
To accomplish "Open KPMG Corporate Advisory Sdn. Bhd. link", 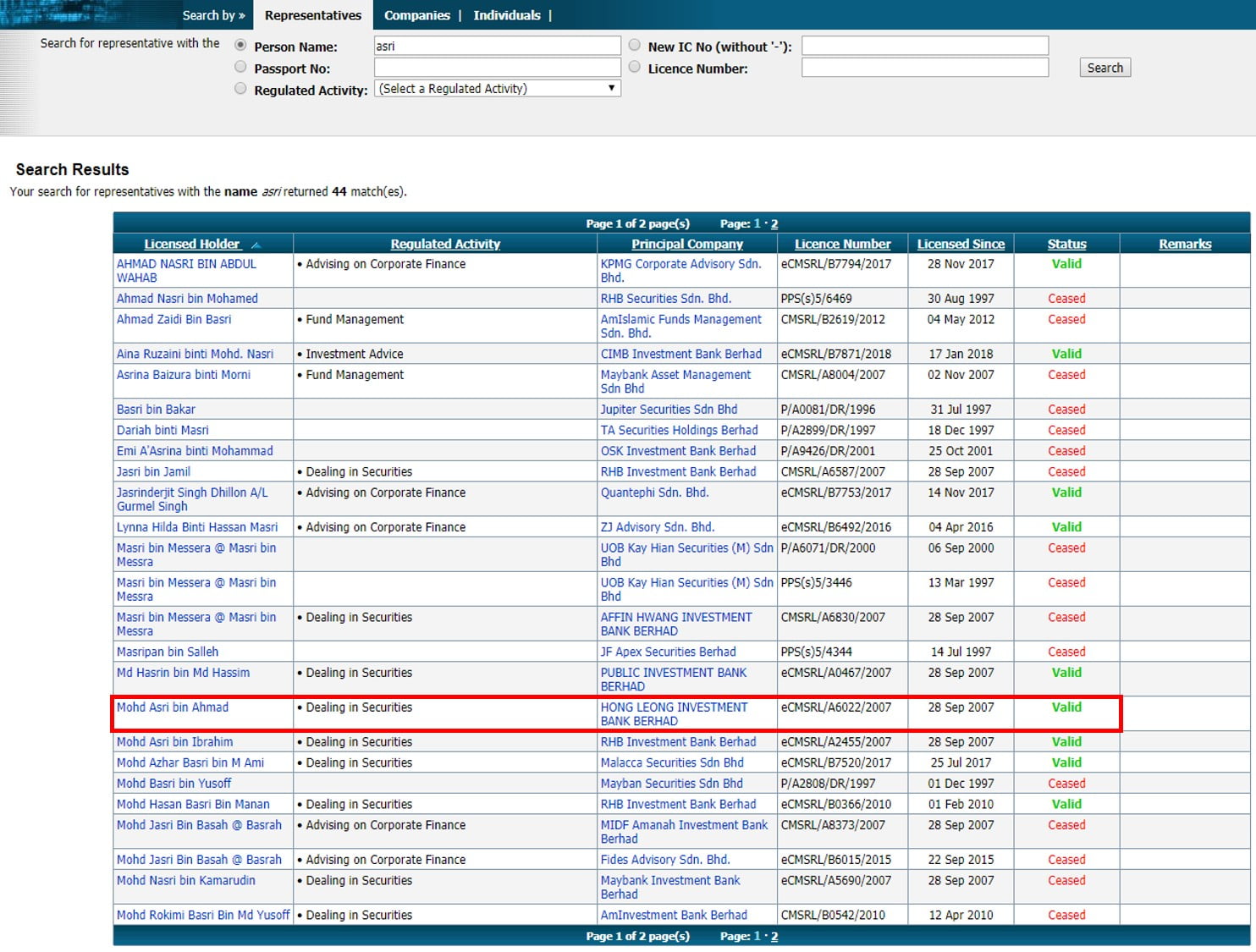I will 681,271.
